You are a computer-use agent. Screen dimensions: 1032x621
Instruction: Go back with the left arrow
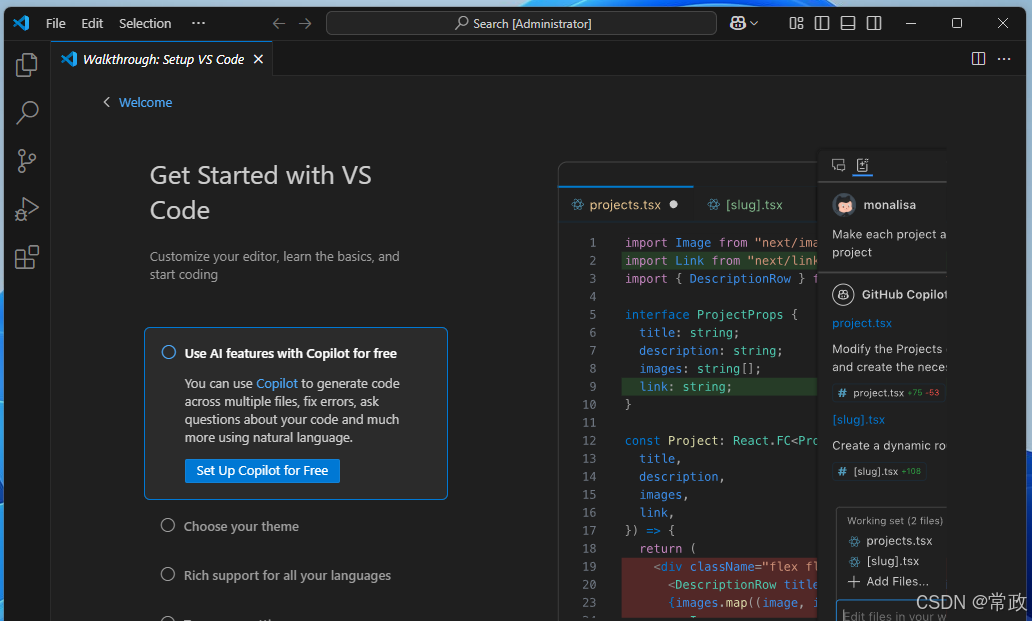pyautogui.click(x=279, y=24)
